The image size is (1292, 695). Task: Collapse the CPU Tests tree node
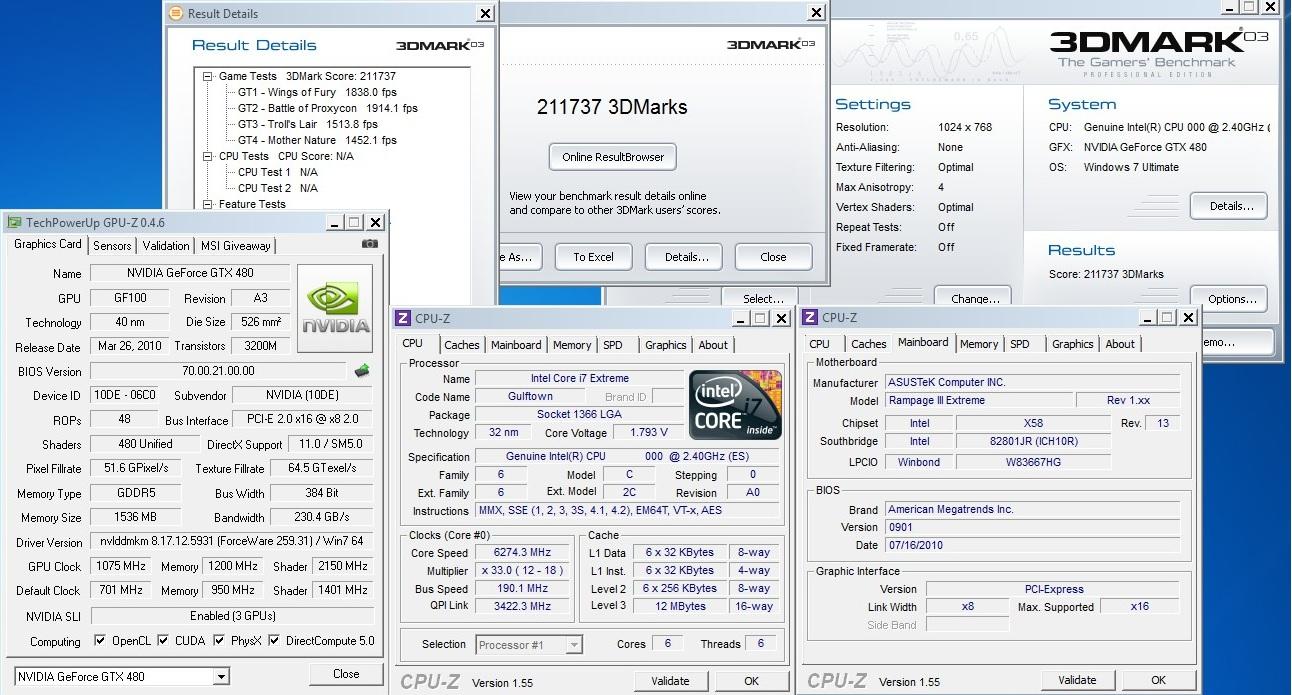208,156
